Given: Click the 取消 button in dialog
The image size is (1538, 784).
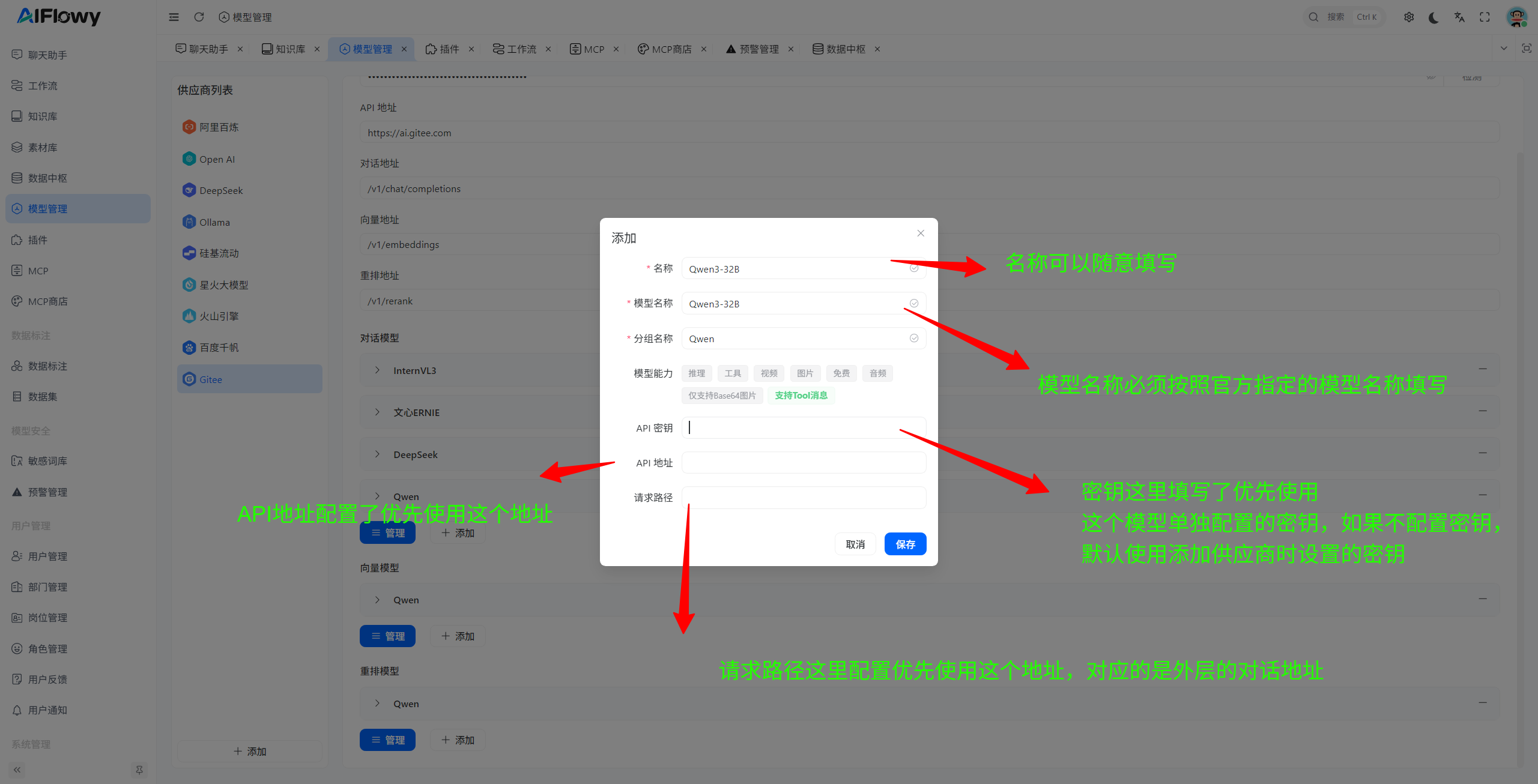Looking at the screenshot, I should point(855,544).
